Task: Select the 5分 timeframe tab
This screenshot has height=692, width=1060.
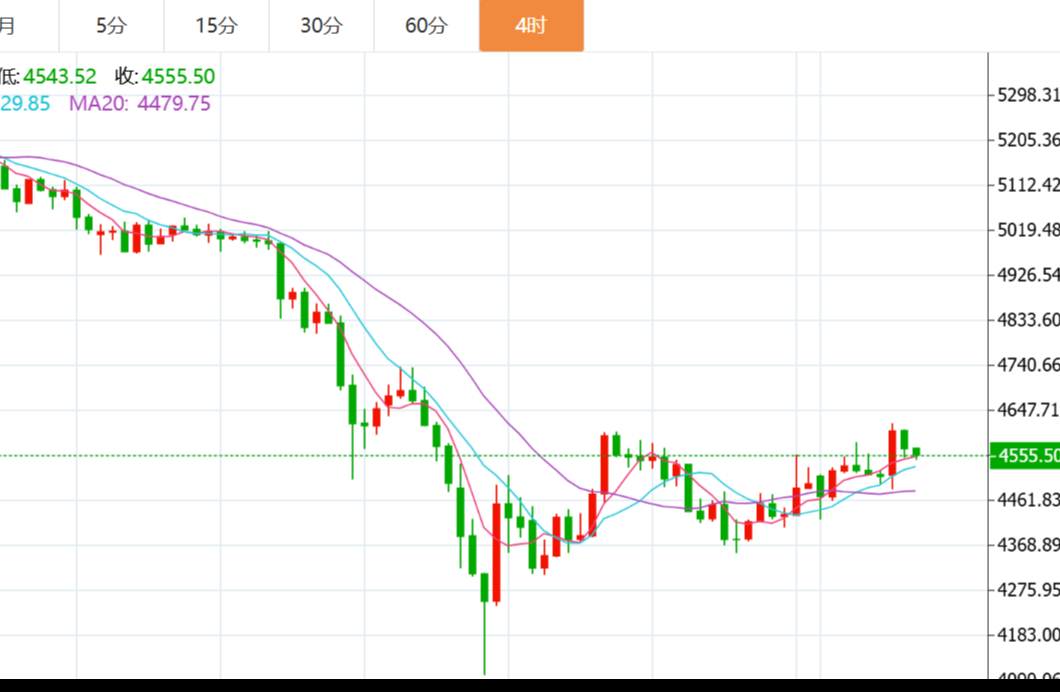Action: click(111, 26)
